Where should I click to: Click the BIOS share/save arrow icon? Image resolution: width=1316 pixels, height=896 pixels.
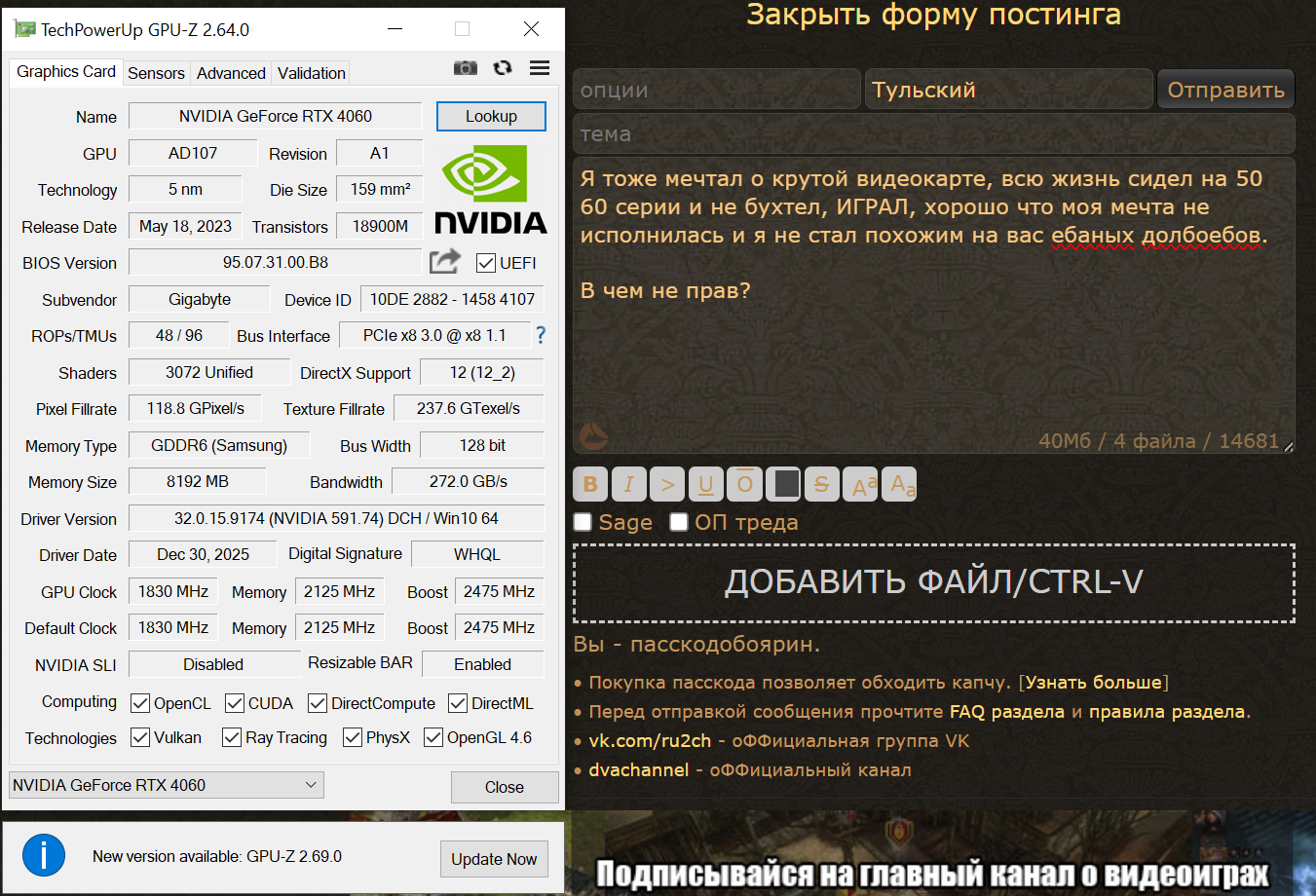[x=444, y=261]
